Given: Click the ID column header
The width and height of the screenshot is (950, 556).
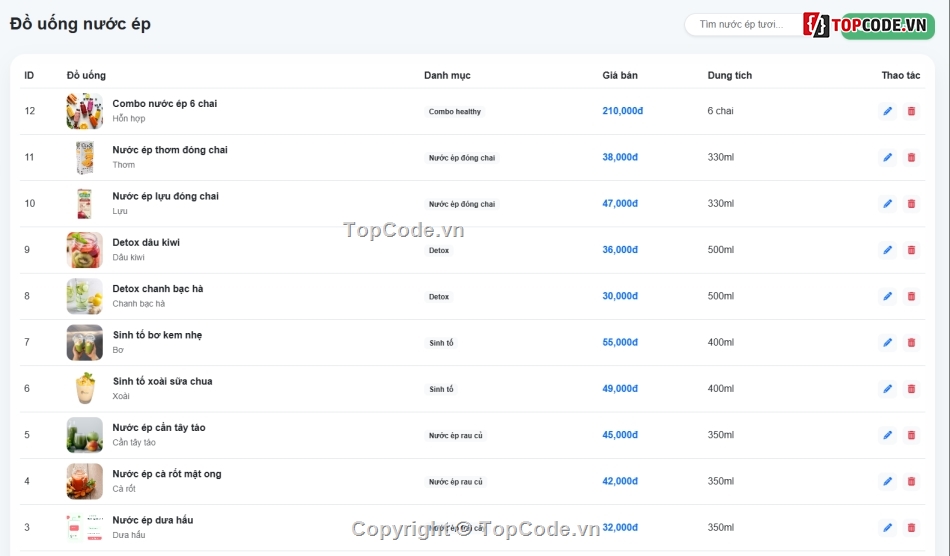Looking at the screenshot, I should pos(29,75).
